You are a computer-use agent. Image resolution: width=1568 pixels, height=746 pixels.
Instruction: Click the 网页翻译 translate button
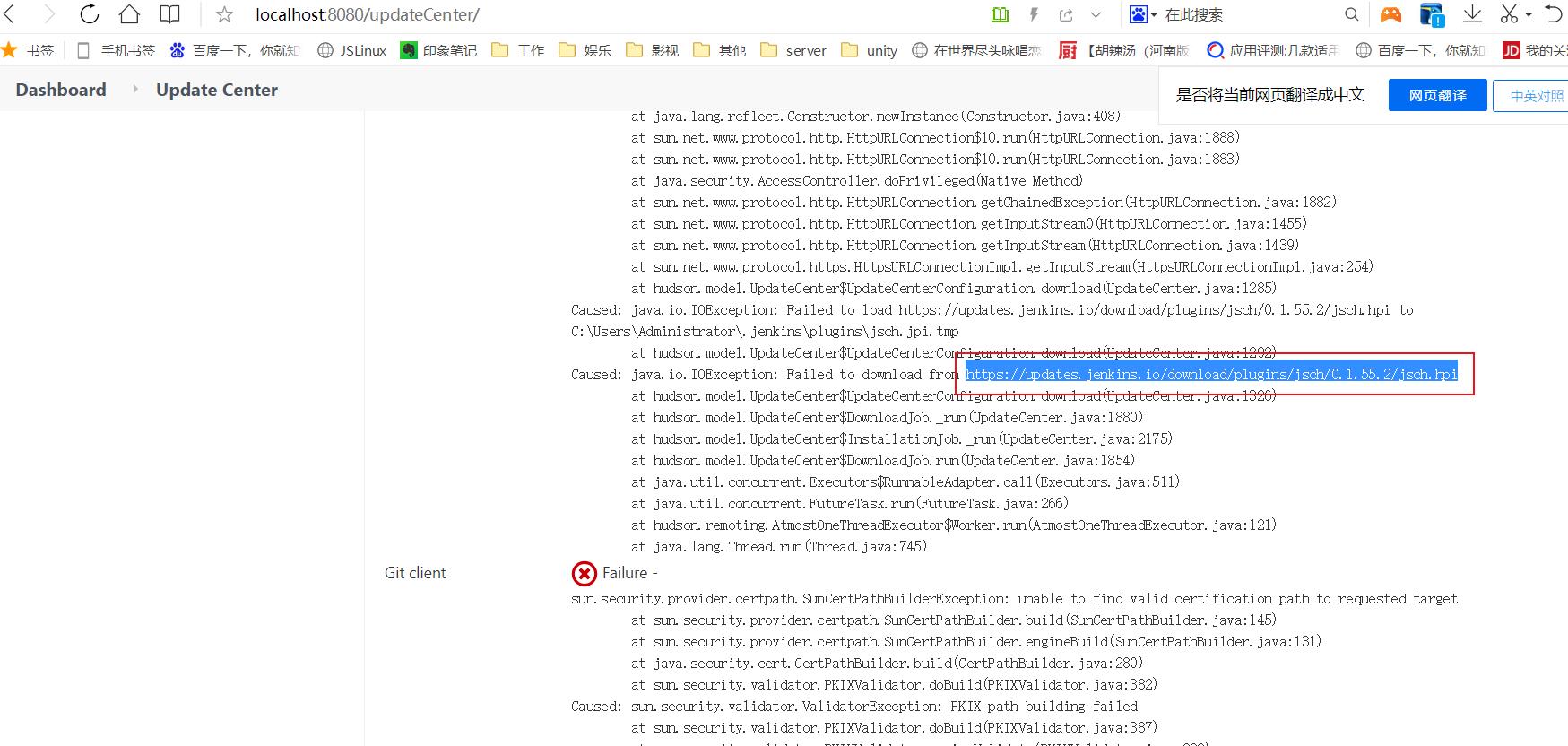tap(1437, 95)
